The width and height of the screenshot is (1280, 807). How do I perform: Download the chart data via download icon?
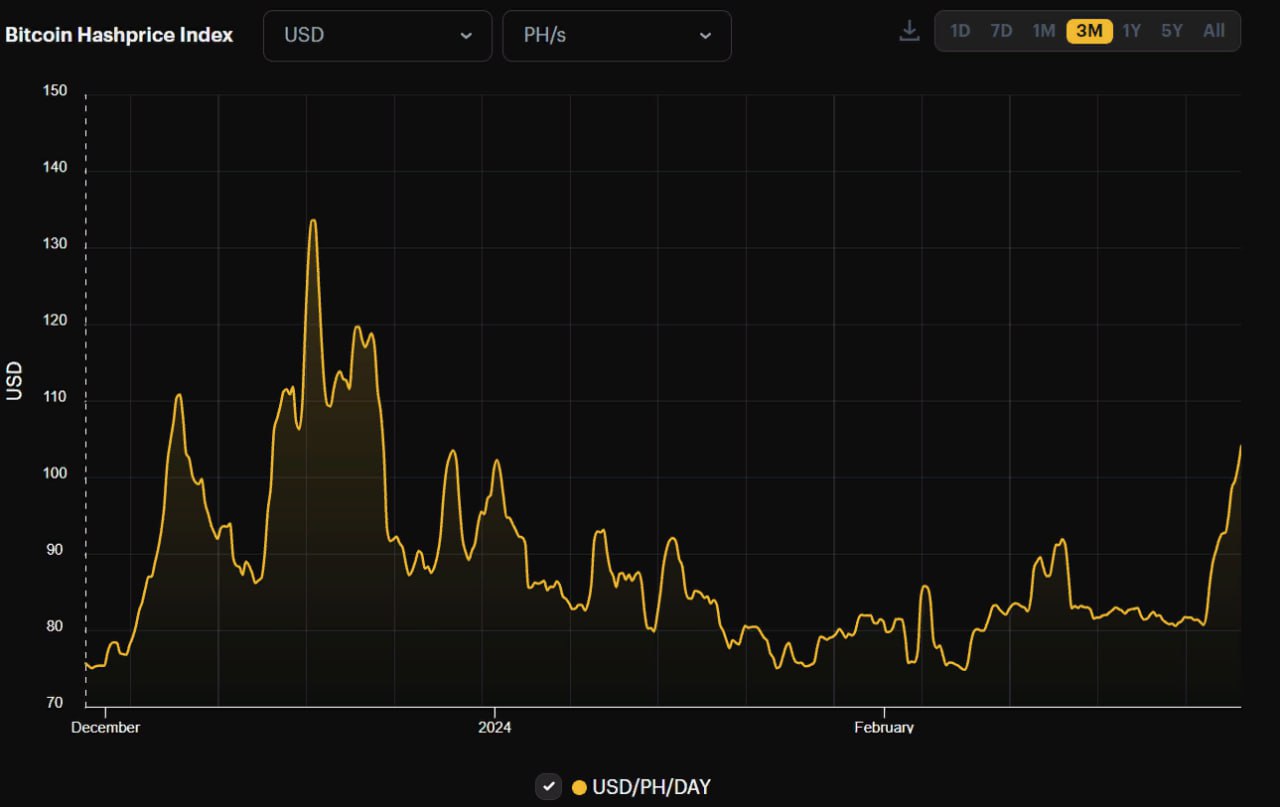909,31
